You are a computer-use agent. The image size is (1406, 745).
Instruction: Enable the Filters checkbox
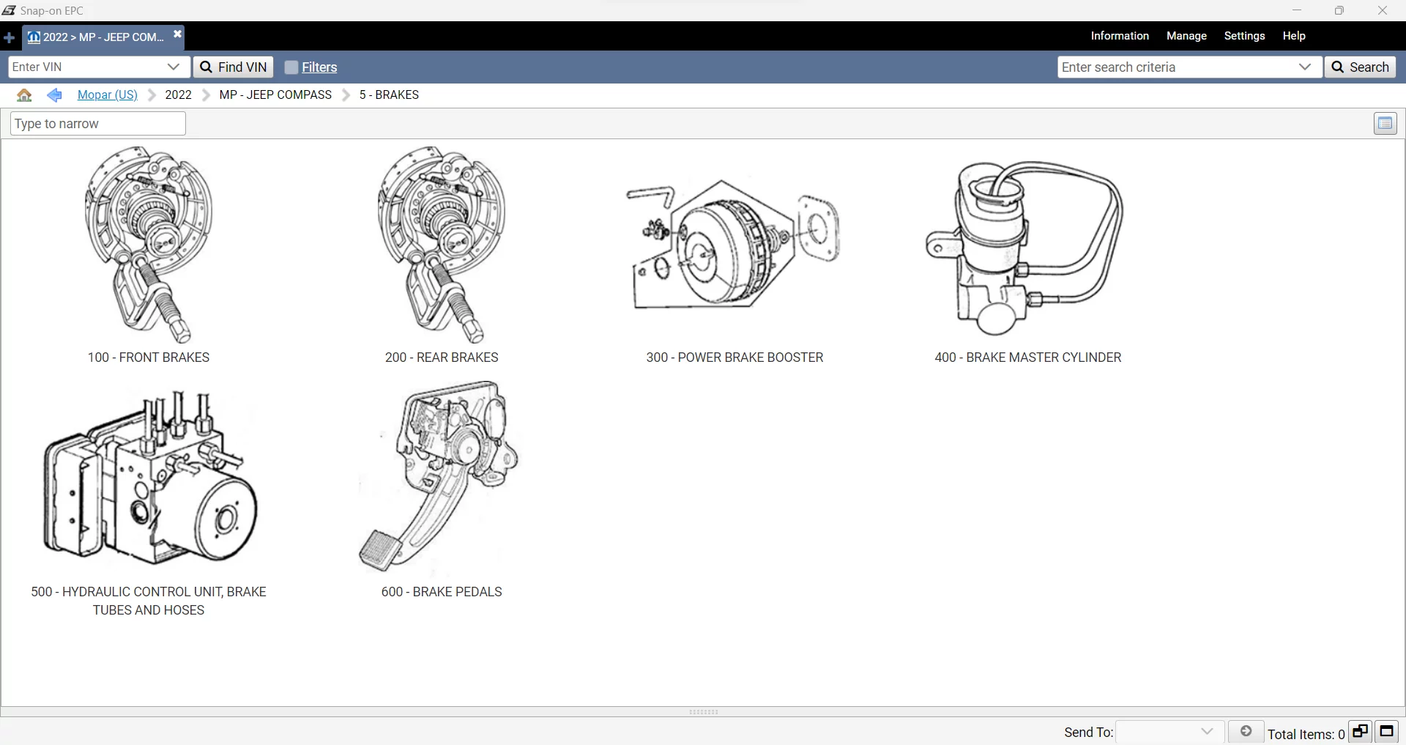coord(291,67)
